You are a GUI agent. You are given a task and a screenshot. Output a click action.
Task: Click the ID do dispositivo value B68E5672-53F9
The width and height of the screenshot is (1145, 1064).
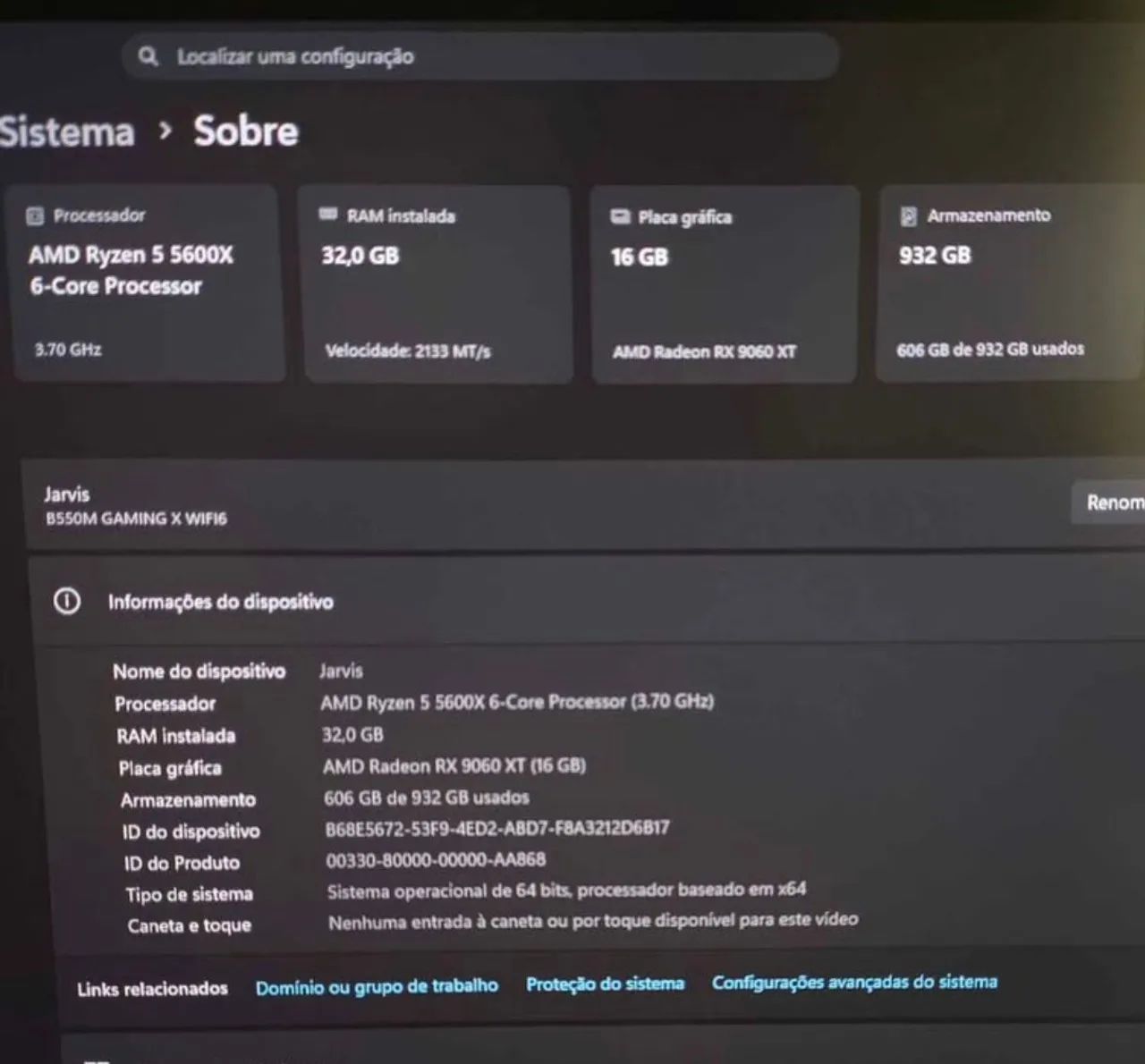497,828
